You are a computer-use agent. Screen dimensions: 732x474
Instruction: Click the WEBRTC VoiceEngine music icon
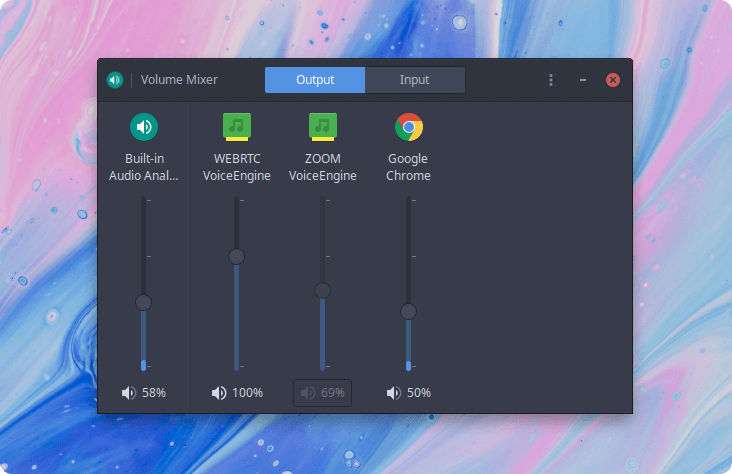[x=237, y=127]
